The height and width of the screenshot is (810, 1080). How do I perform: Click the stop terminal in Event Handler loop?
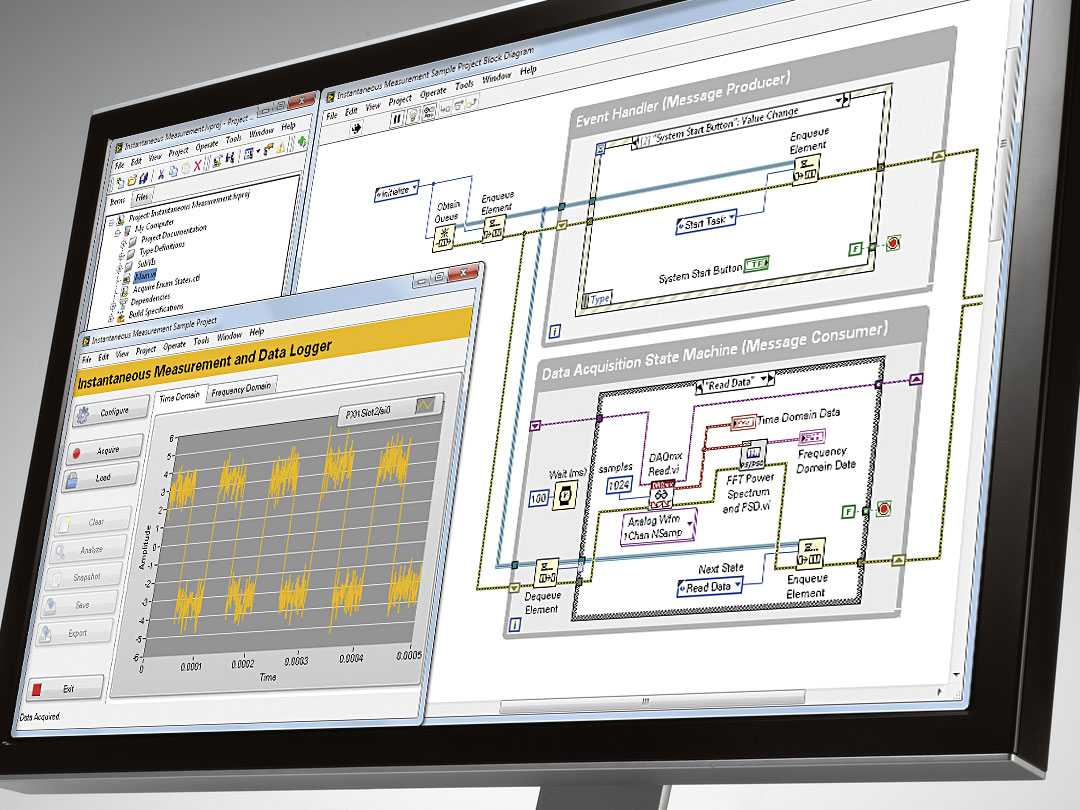click(x=893, y=242)
